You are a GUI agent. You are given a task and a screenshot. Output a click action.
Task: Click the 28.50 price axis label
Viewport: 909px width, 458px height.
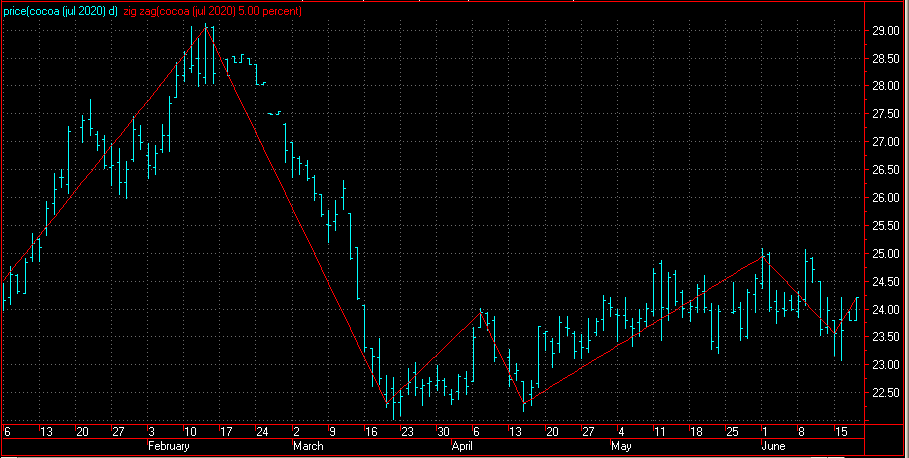point(886,59)
